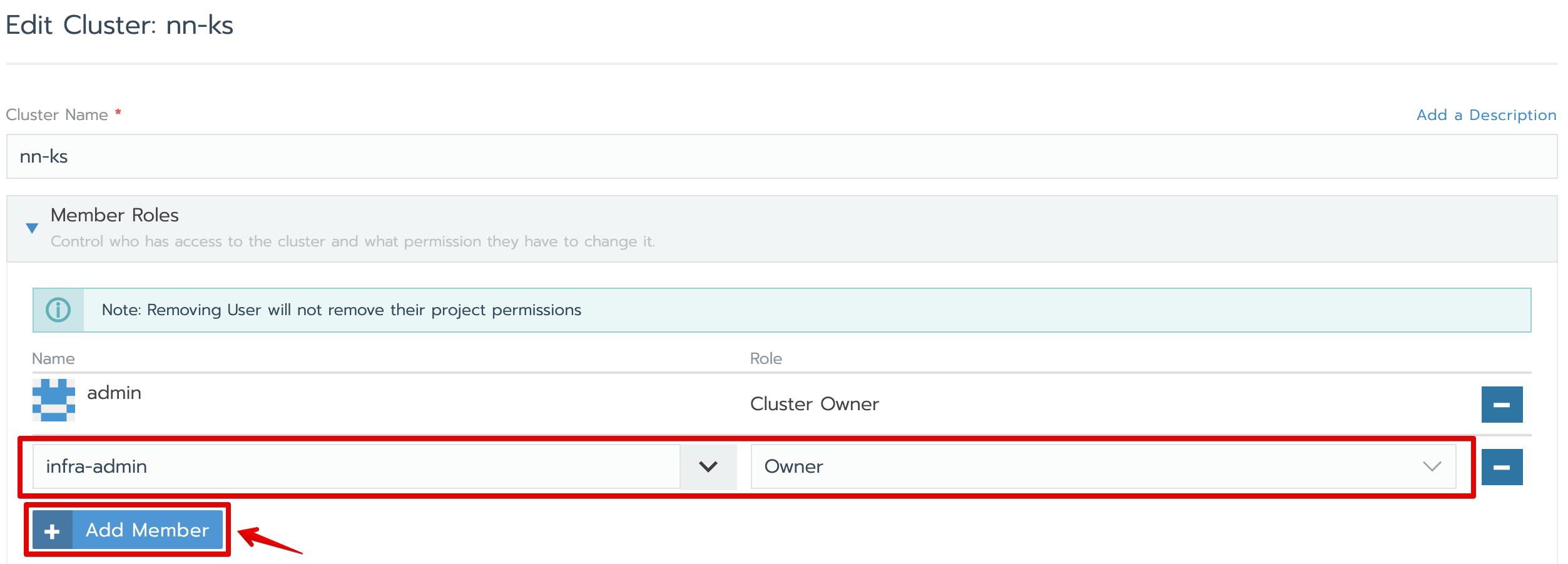Focus the Cluster Name input field
Image resolution: width=1568 pixels, height=564 pixels.
[781, 156]
